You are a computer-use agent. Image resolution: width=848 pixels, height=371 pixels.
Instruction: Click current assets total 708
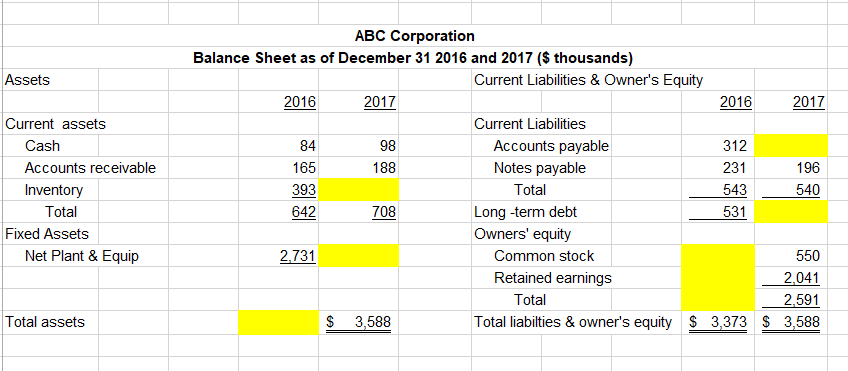pyautogui.click(x=385, y=212)
